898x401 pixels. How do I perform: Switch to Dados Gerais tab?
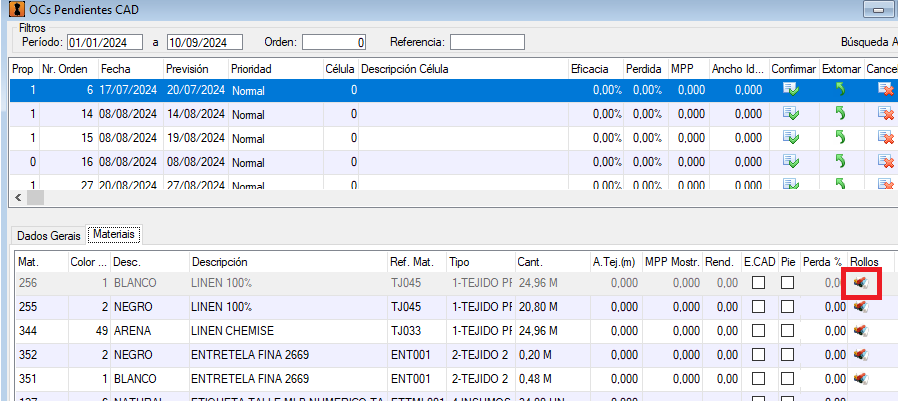point(49,235)
